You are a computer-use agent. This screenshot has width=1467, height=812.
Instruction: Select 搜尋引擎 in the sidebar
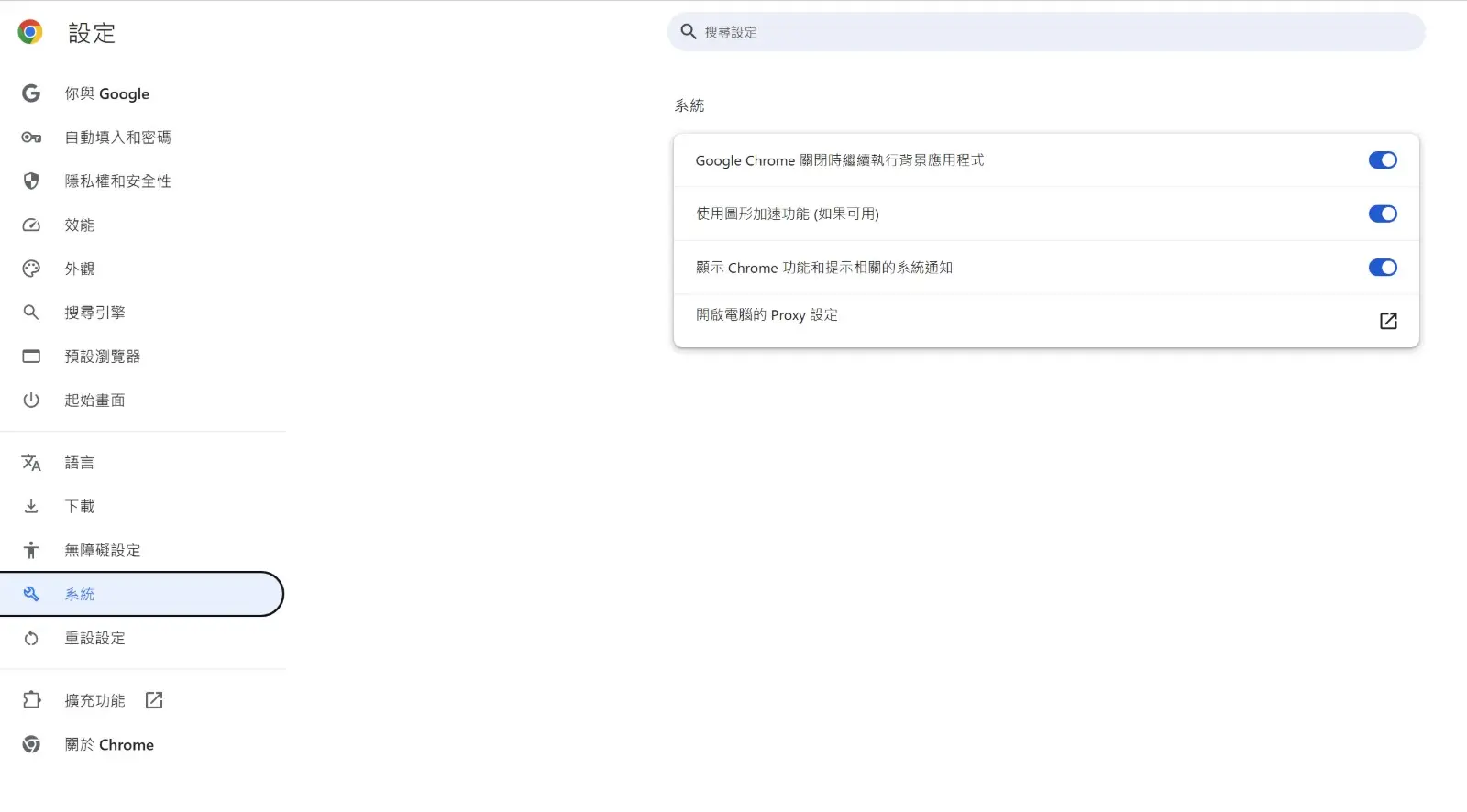coord(142,313)
